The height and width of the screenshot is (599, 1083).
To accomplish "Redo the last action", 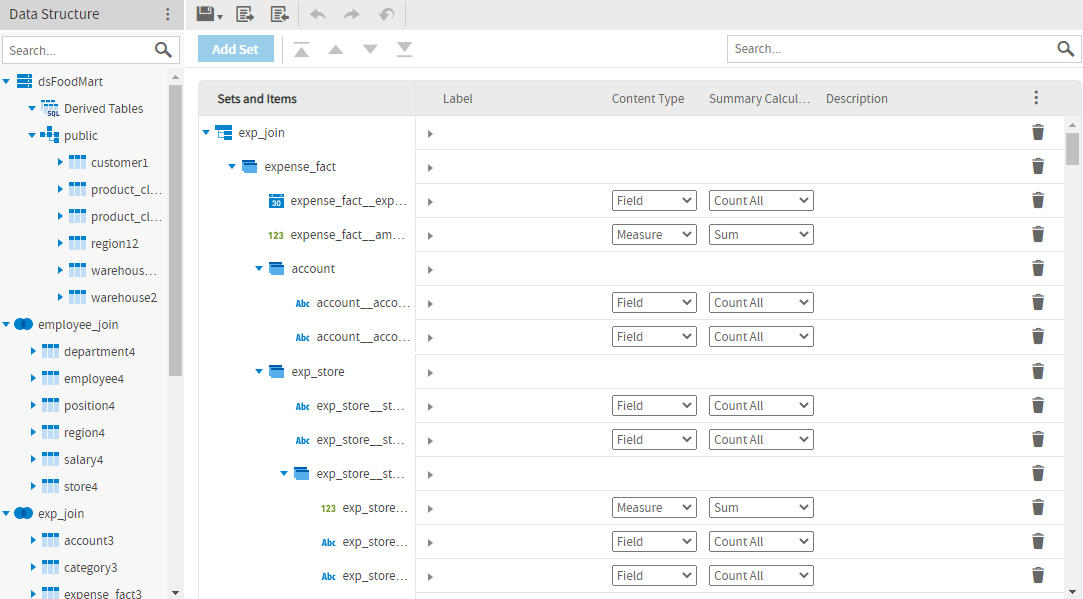I will click(x=352, y=14).
